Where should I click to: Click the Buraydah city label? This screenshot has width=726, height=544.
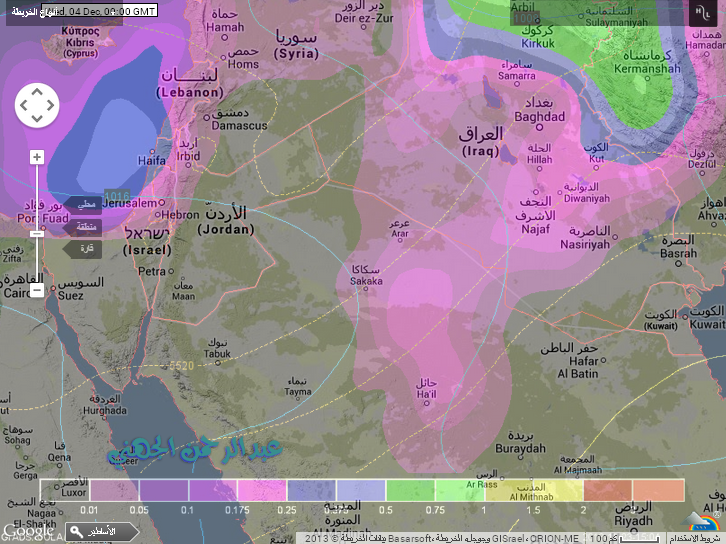point(520,448)
